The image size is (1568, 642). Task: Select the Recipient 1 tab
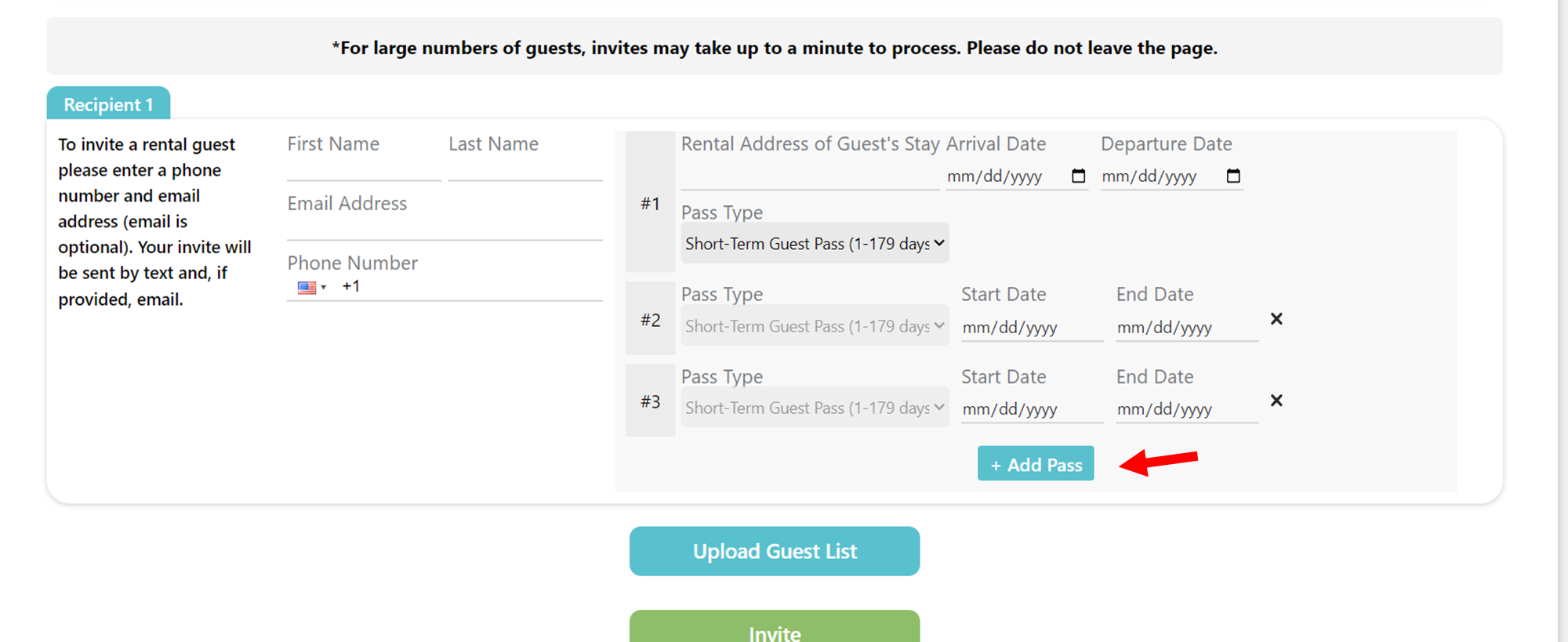pos(108,103)
